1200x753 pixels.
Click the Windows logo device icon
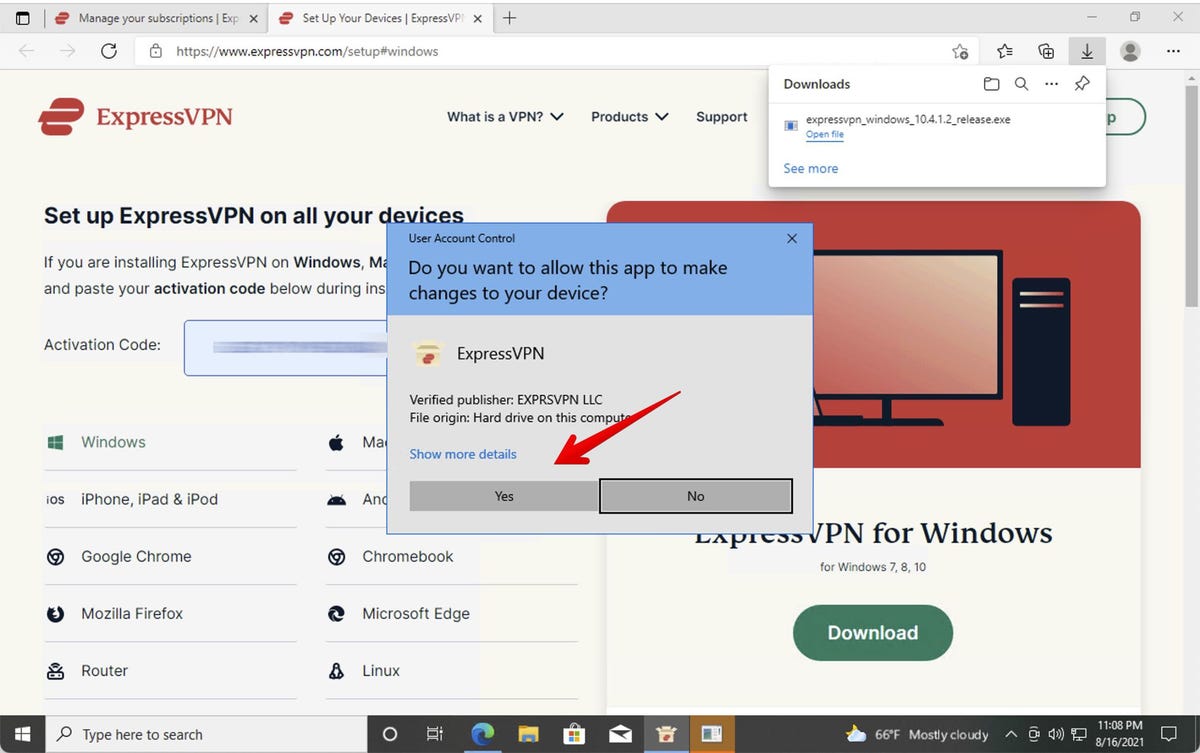coord(55,442)
